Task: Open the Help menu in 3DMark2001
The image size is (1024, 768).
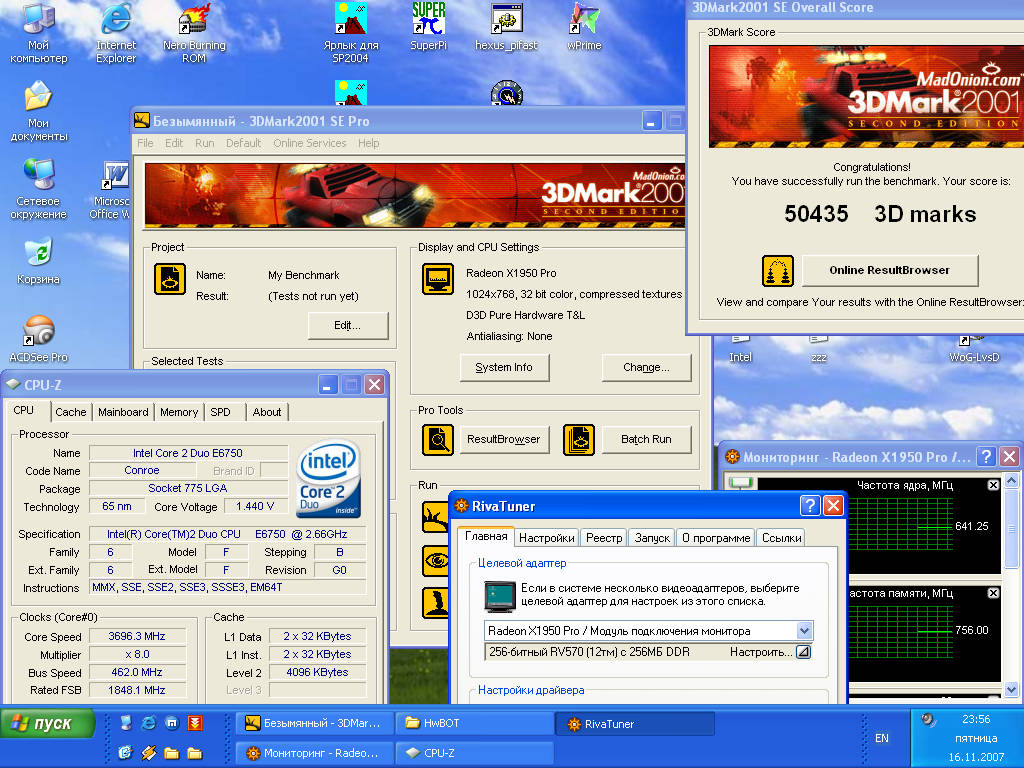Action: click(x=368, y=143)
